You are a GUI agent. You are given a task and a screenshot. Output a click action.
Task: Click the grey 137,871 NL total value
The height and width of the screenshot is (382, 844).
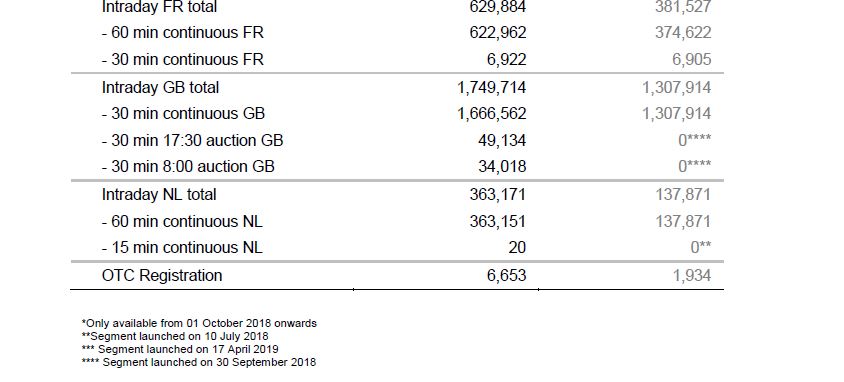click(x=683, y=194)
